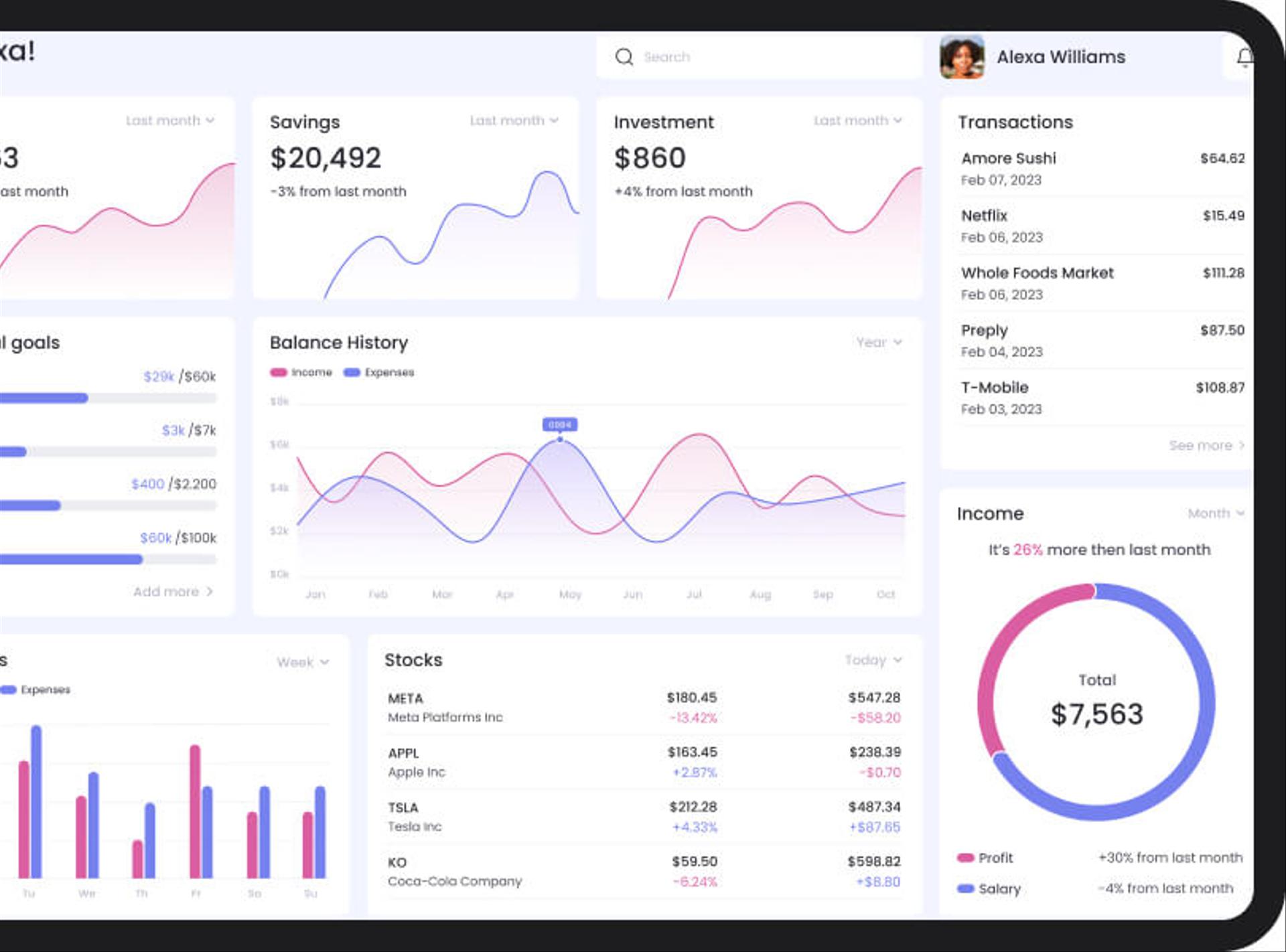Click the $29k / $60k goal progress bar

click(108, 398)
